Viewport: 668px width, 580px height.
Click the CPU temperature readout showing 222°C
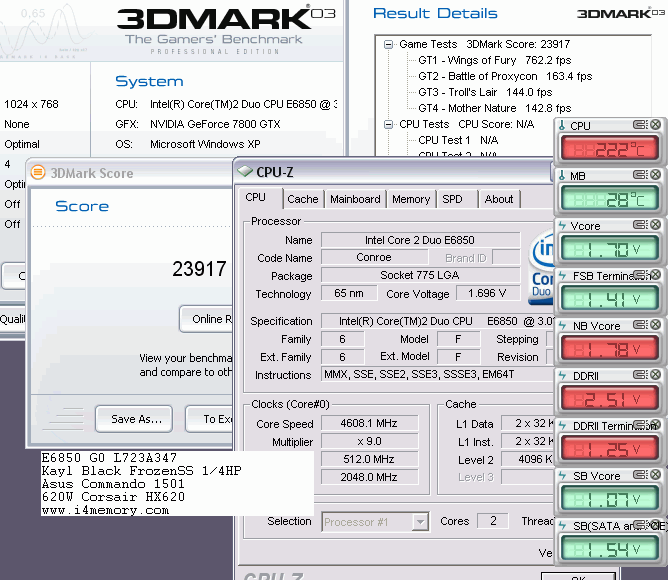coord(610,149)
